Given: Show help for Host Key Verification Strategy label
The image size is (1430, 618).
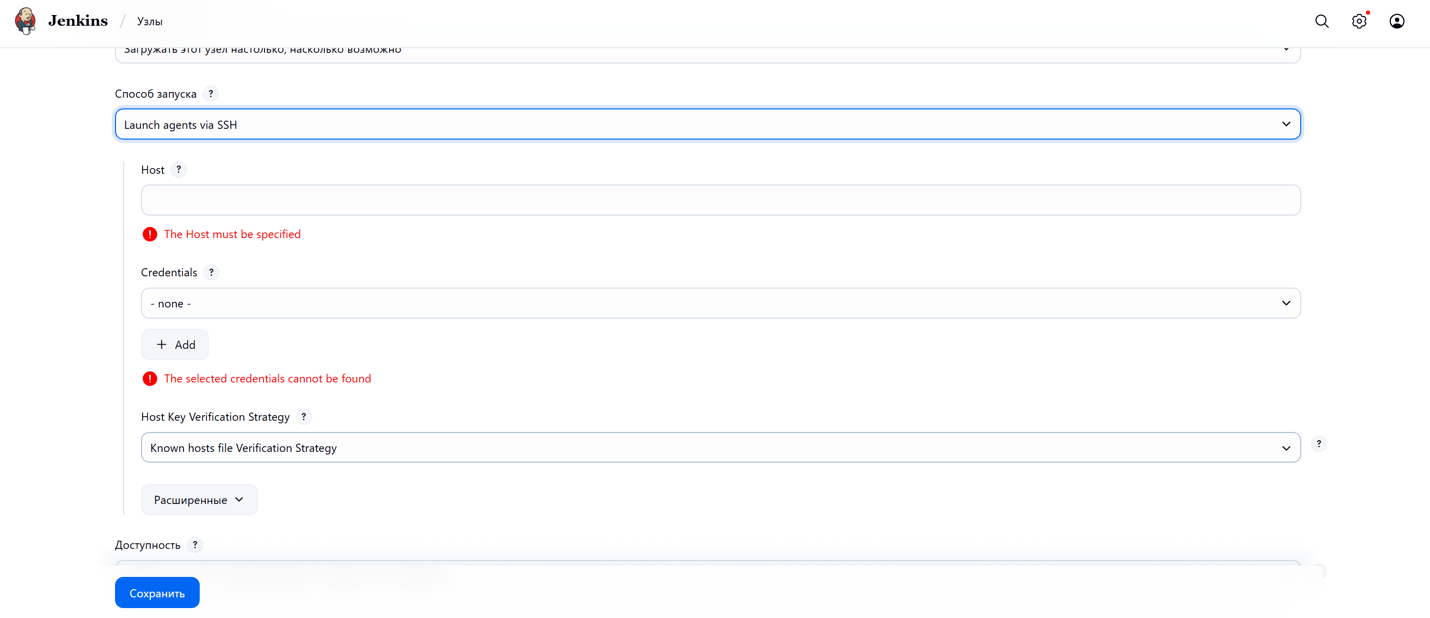Looking at the screenshot, I should 304,417.
